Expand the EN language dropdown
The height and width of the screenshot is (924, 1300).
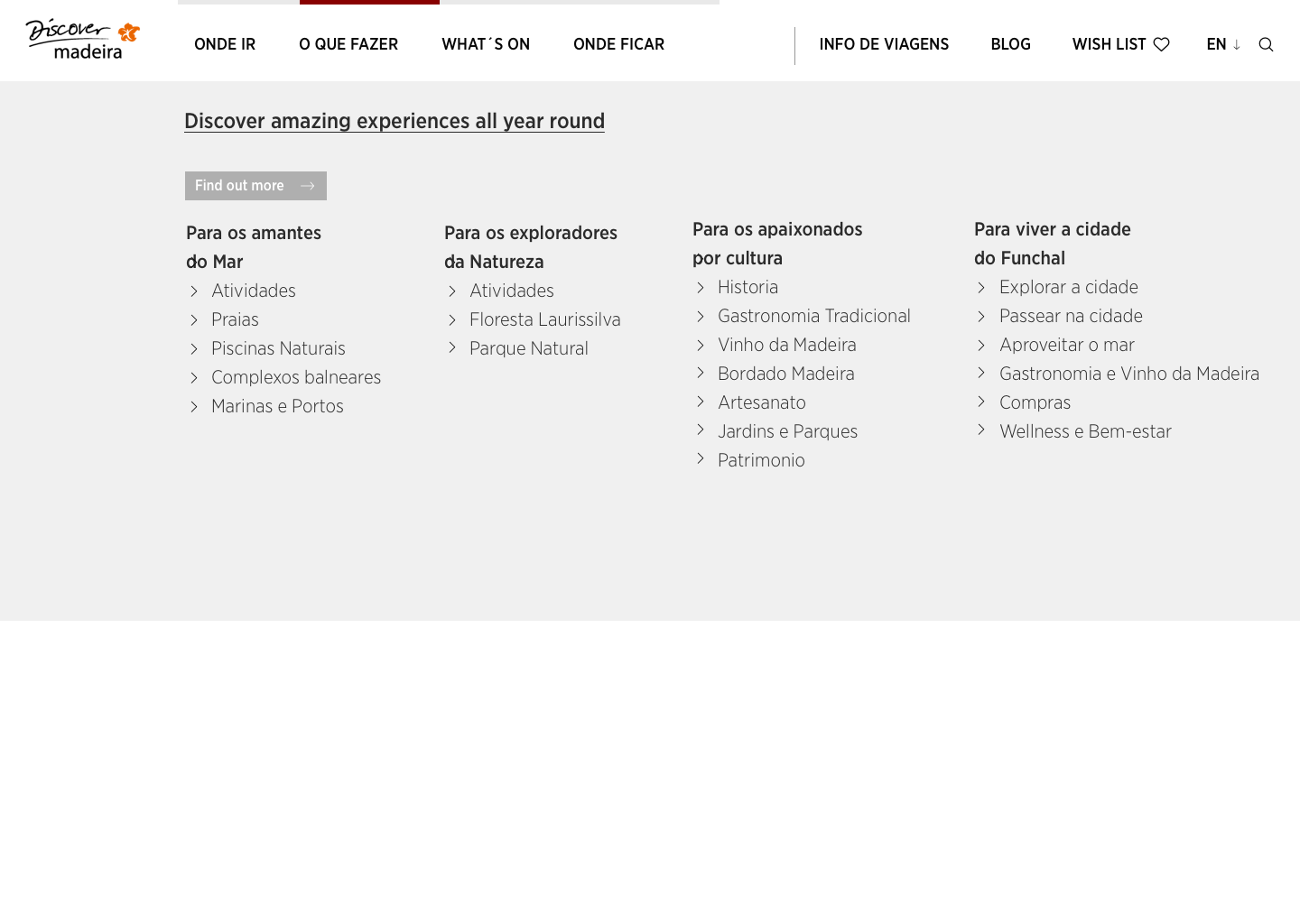1223,44
